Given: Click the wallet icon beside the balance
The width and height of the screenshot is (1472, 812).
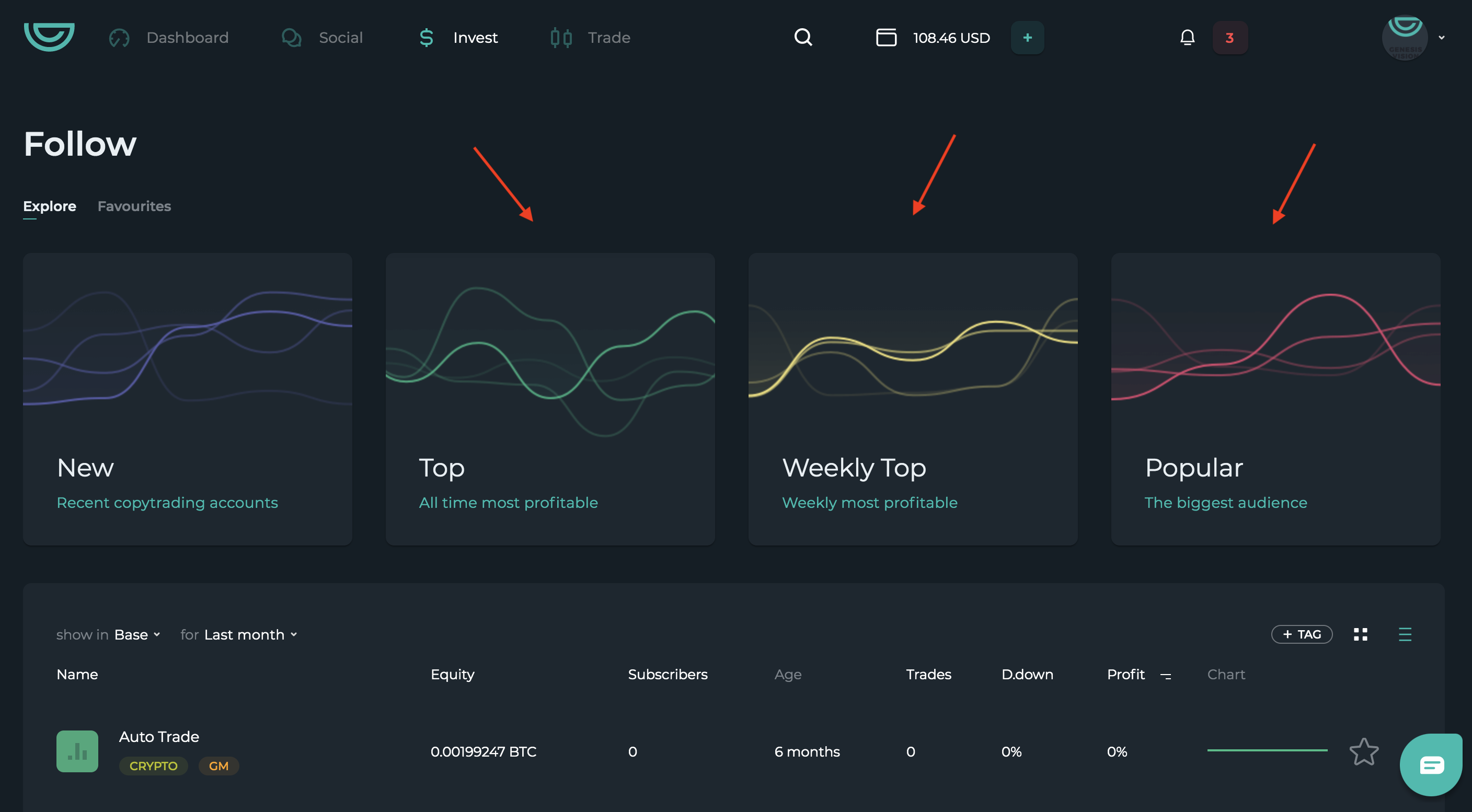Looking at the screenshot, I should coord(885,38).
